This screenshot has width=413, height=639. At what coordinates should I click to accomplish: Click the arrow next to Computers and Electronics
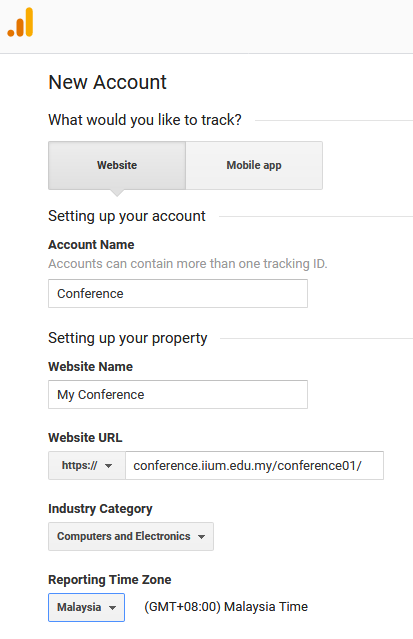click(201, 537)
